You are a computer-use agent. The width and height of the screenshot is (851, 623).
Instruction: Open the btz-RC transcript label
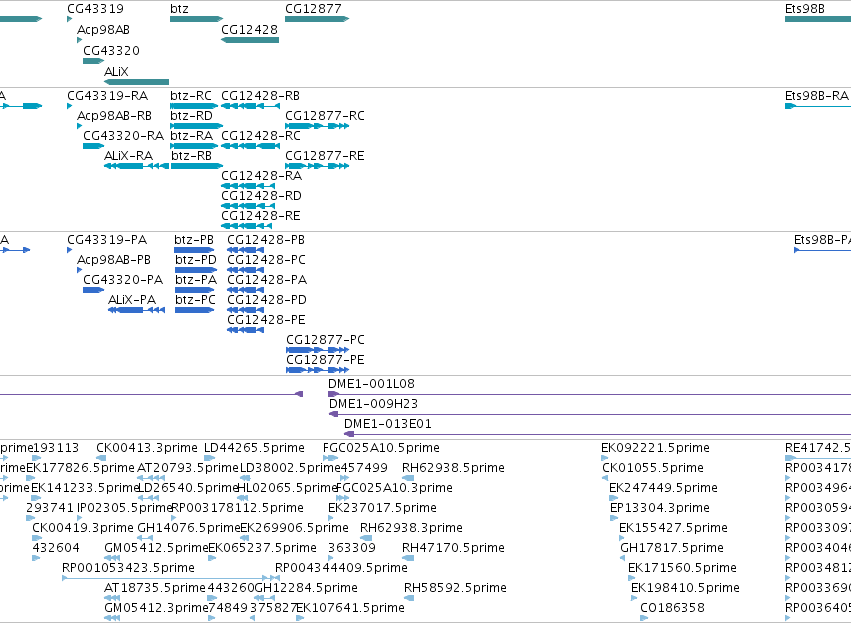(191, 96)
